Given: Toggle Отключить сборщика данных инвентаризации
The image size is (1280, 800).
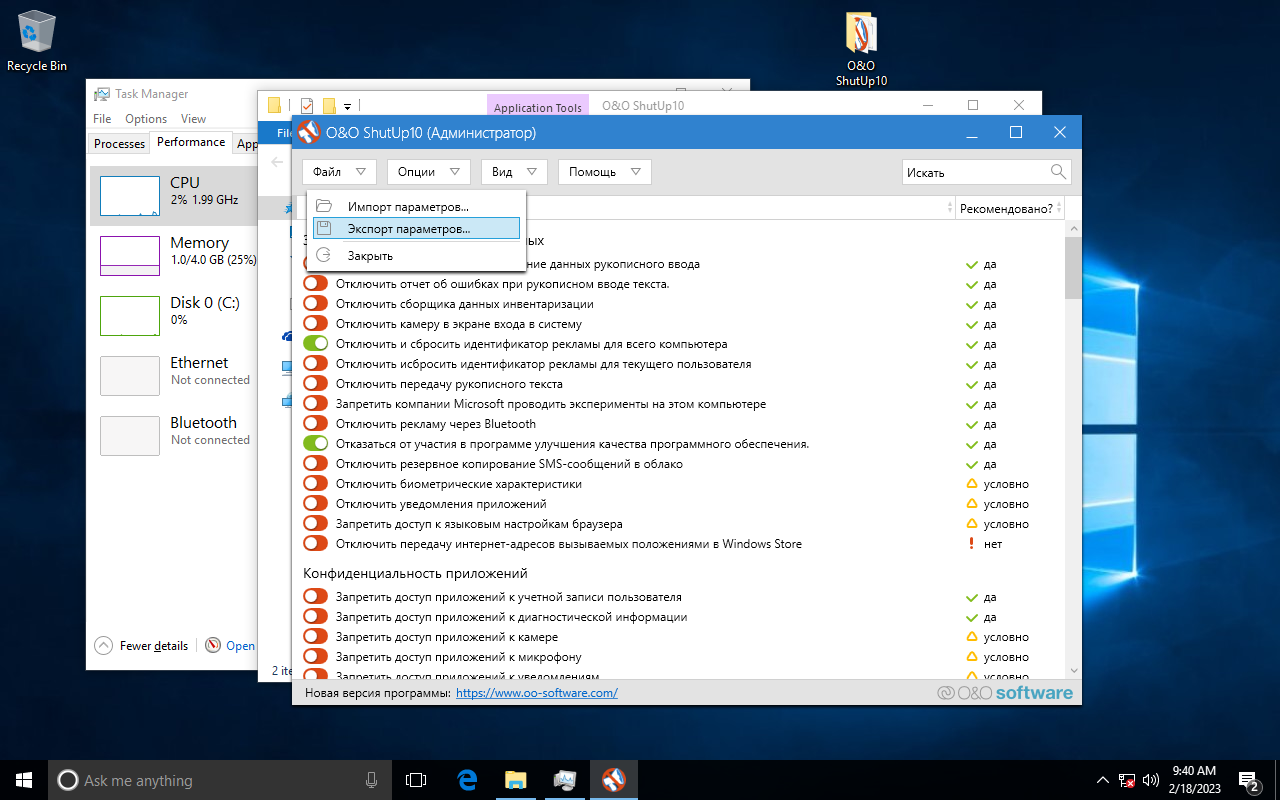Looking at the screenshot, I should click(315, 304).
